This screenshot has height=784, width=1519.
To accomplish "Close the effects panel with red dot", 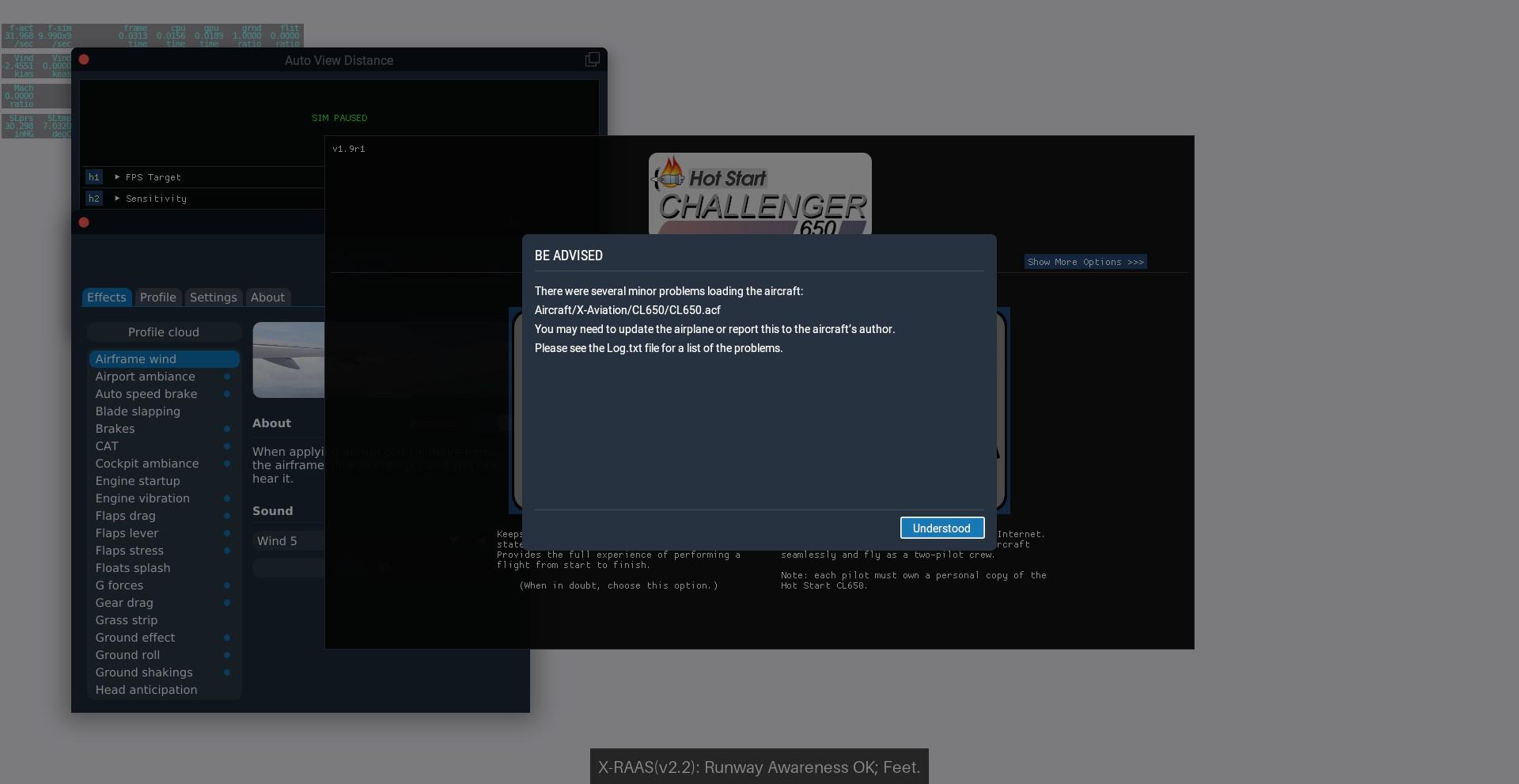I will pos(84,223).
